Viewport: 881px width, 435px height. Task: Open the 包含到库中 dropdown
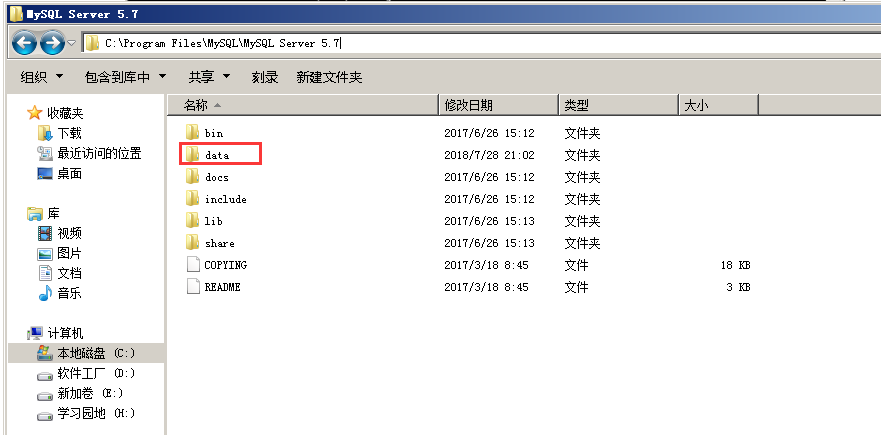pos(125,77)
